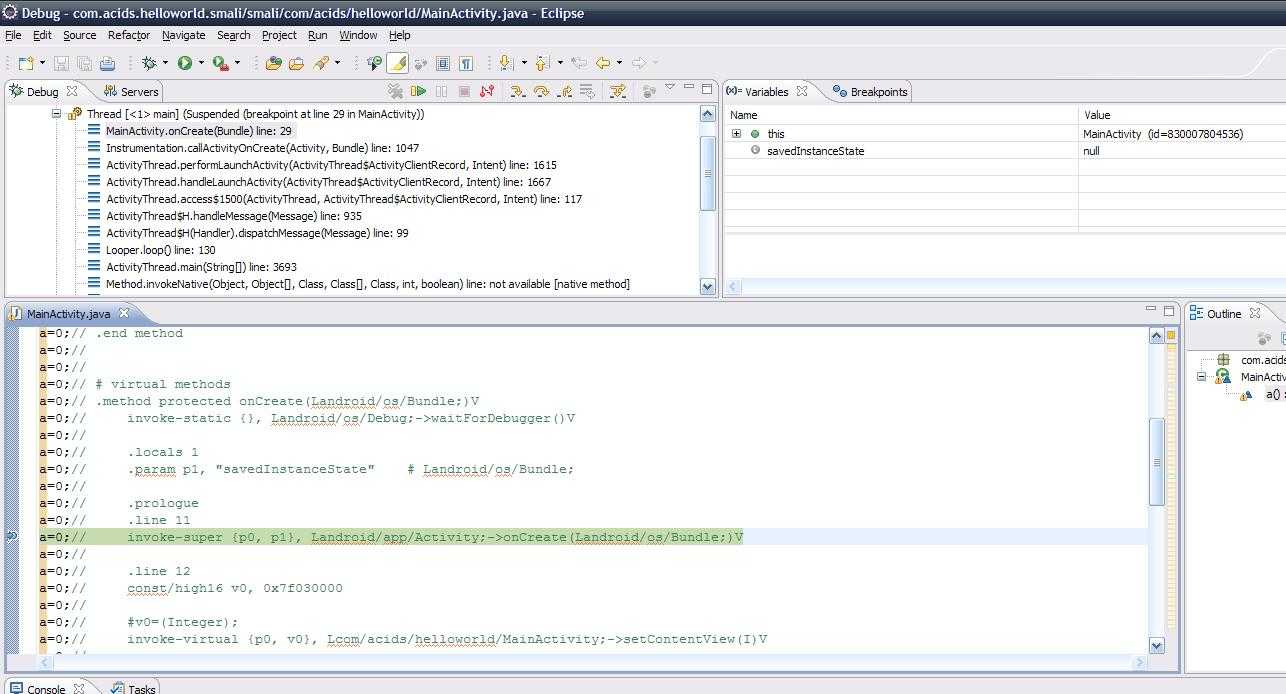This screenshot has height=694, width=1286.
Task: Open the File menu
Action: point(13,35)
